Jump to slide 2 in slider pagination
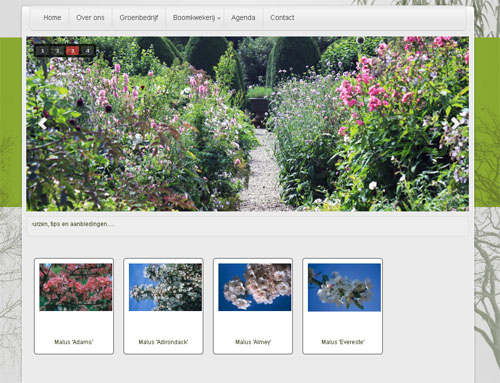This screenshot has width=500, height=383. point(58,51)
